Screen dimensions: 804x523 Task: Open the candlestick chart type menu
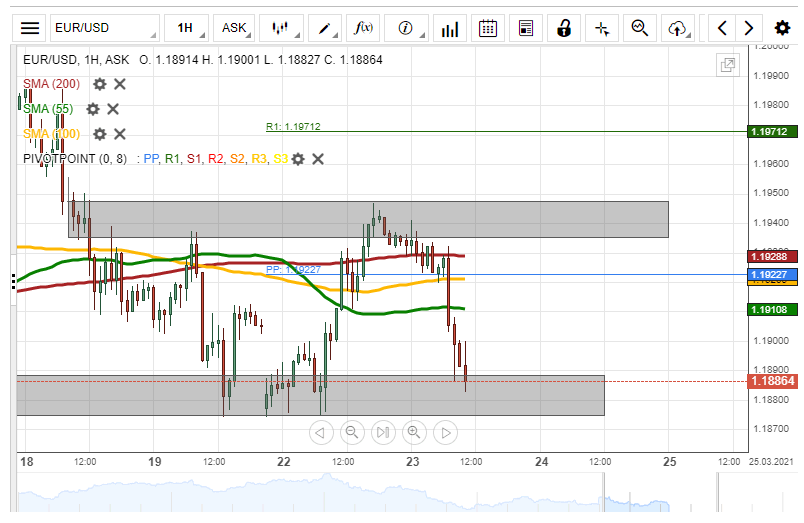click(286, 28)
